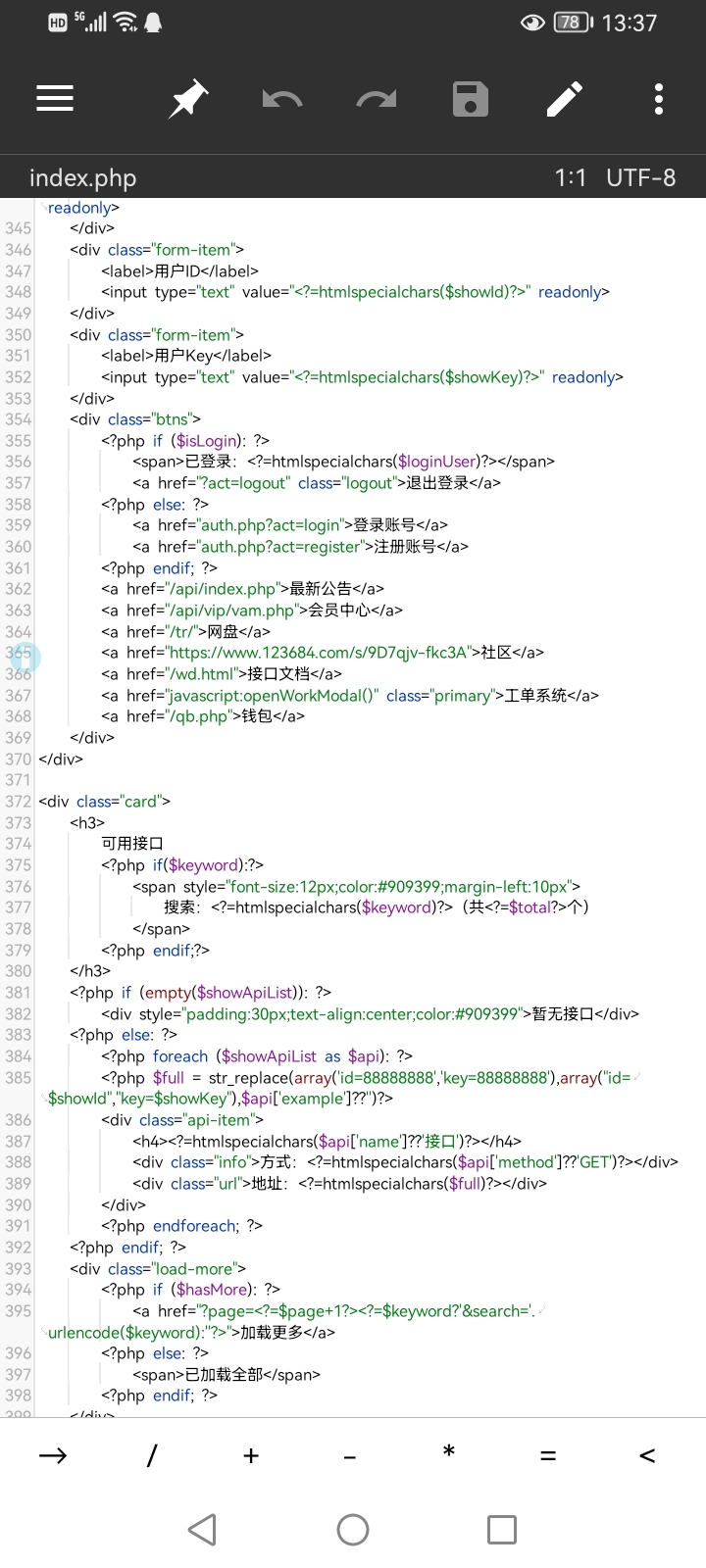Tap the 可用接口 heading text line

pos(132,844)
